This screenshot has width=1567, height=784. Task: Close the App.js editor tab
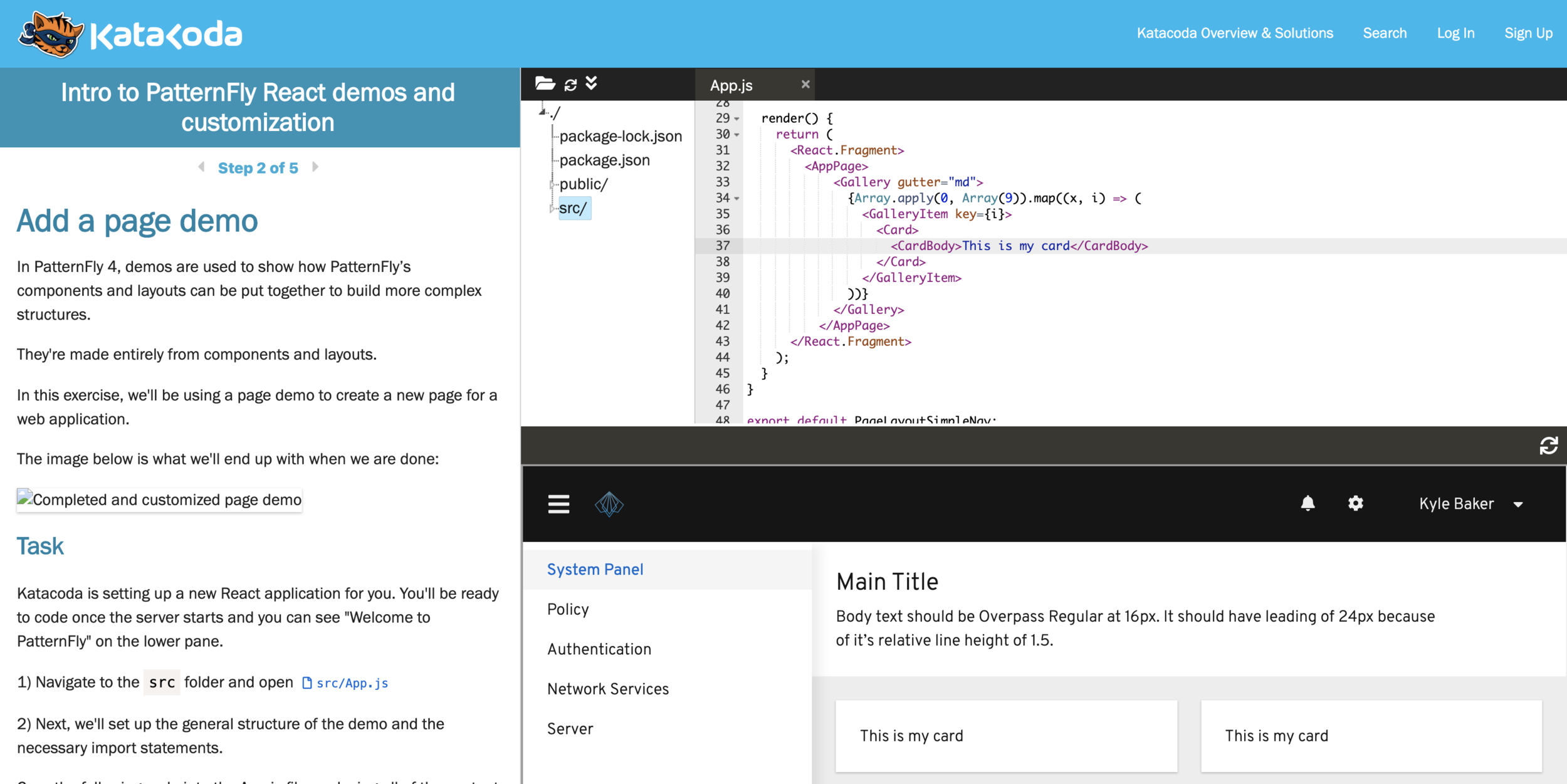[x=805, y=85]
